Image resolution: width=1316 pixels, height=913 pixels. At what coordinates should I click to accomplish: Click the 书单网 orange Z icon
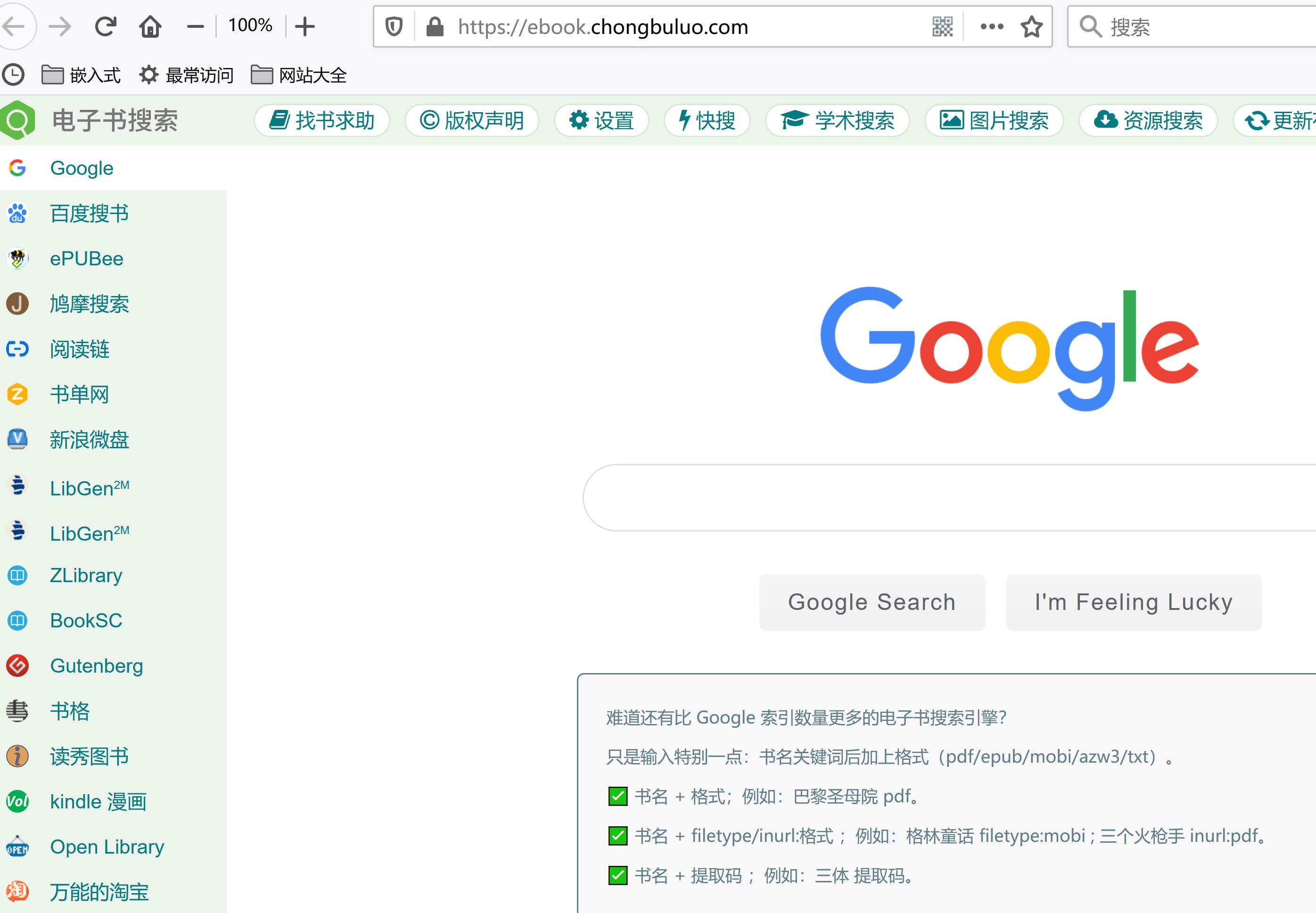tap(18, 394)
